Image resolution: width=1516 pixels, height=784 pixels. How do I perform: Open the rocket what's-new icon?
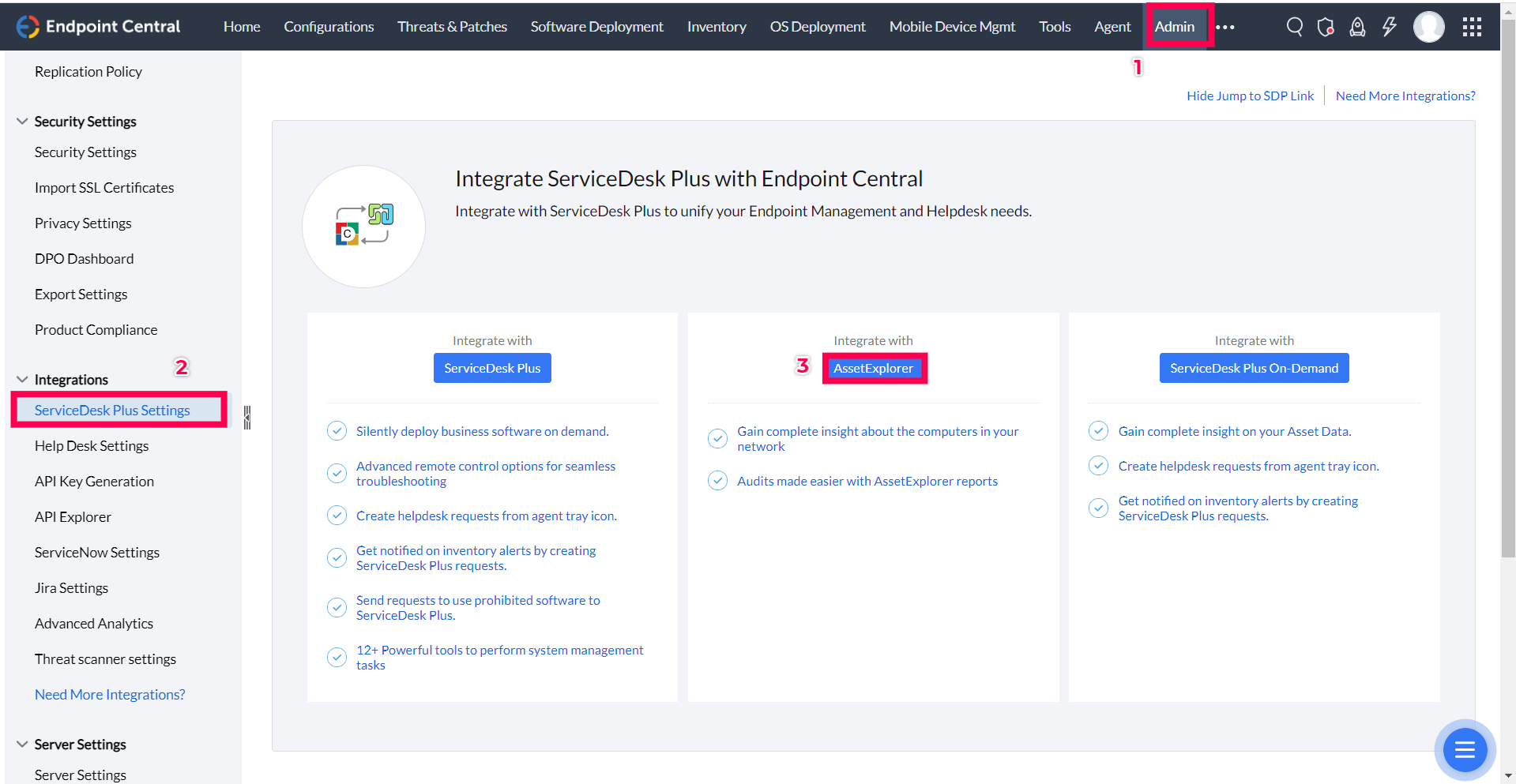coord(1357,26)
